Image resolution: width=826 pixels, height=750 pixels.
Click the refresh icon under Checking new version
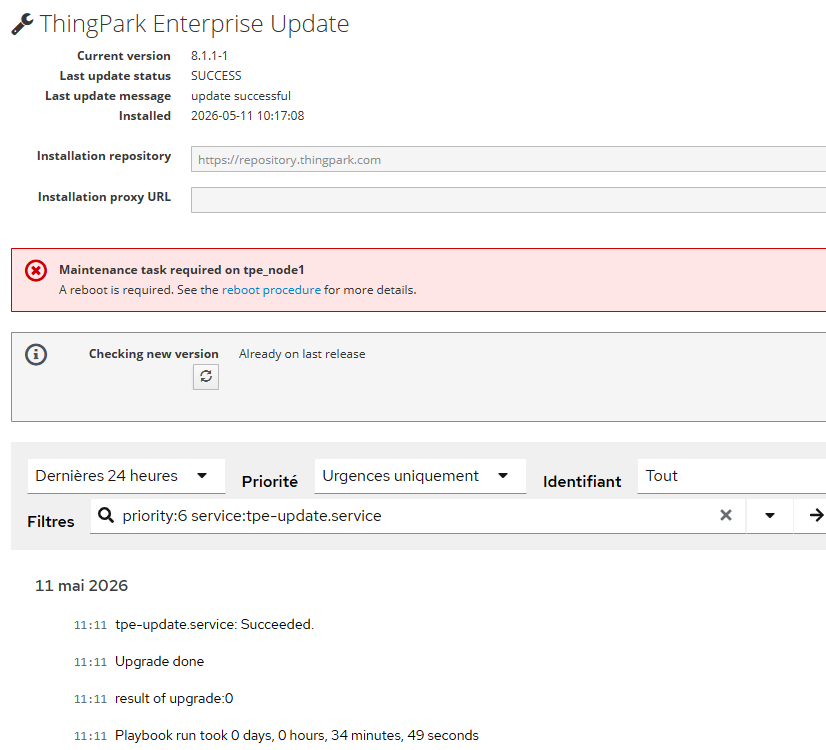pyautogui.click(x=205, y=377)
